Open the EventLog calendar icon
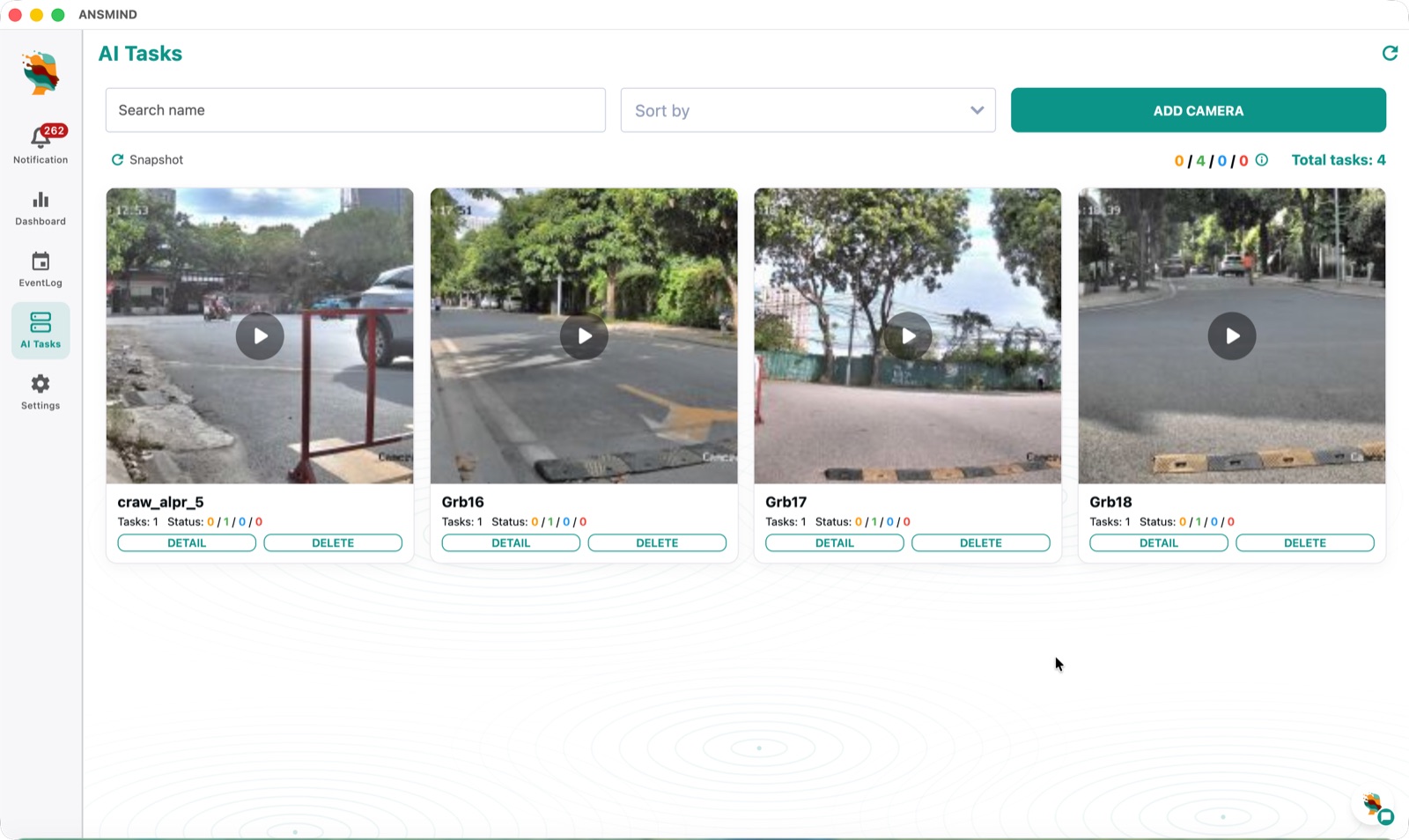The height and width of the screenshot is (840, 1409). [41, 262]
